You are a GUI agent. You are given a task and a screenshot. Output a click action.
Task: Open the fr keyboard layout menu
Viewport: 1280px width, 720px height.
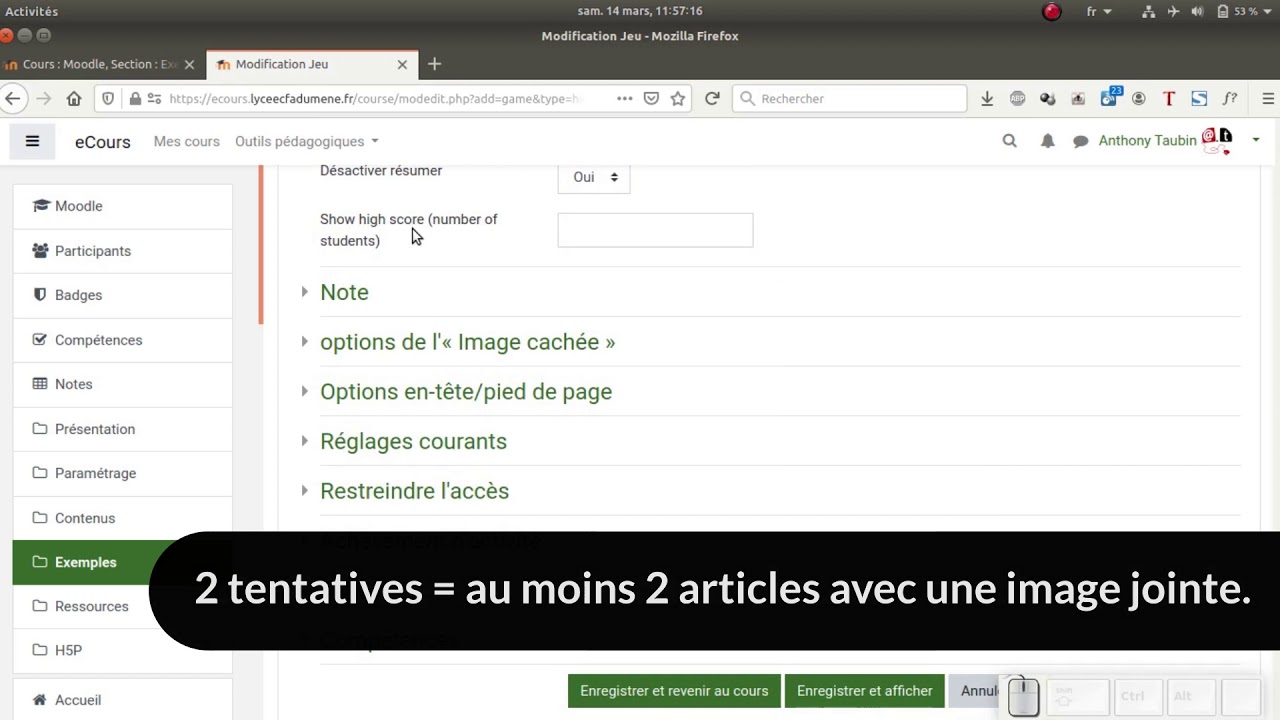1099,11
